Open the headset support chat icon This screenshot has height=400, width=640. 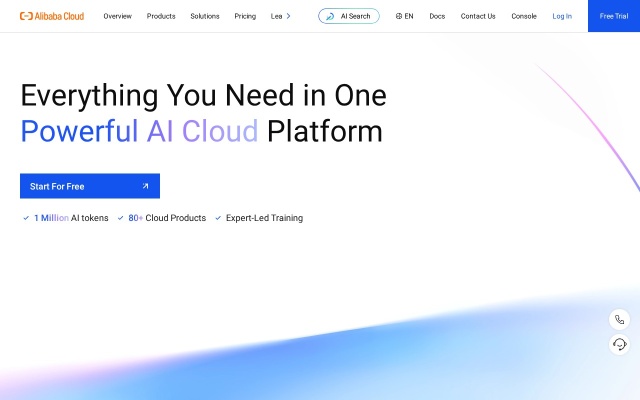click(x=620, y=344)
